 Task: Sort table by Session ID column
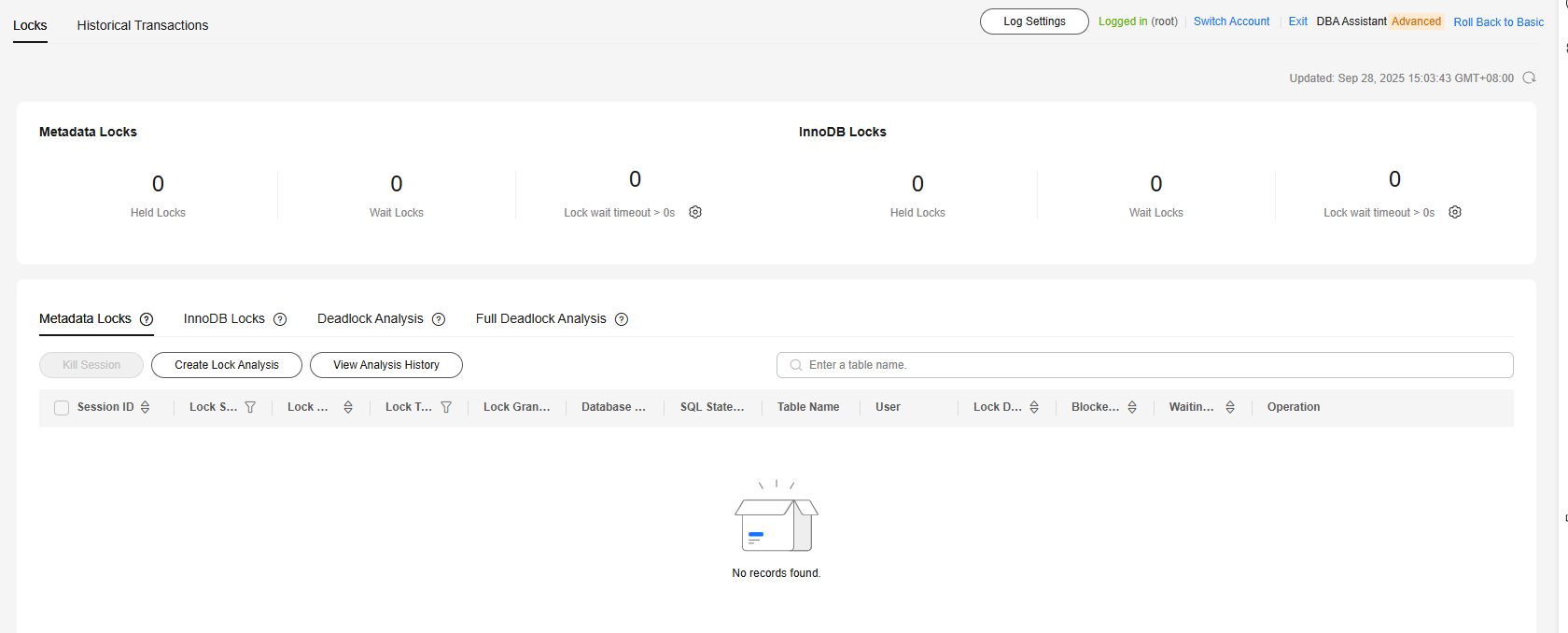coord(145,407)
